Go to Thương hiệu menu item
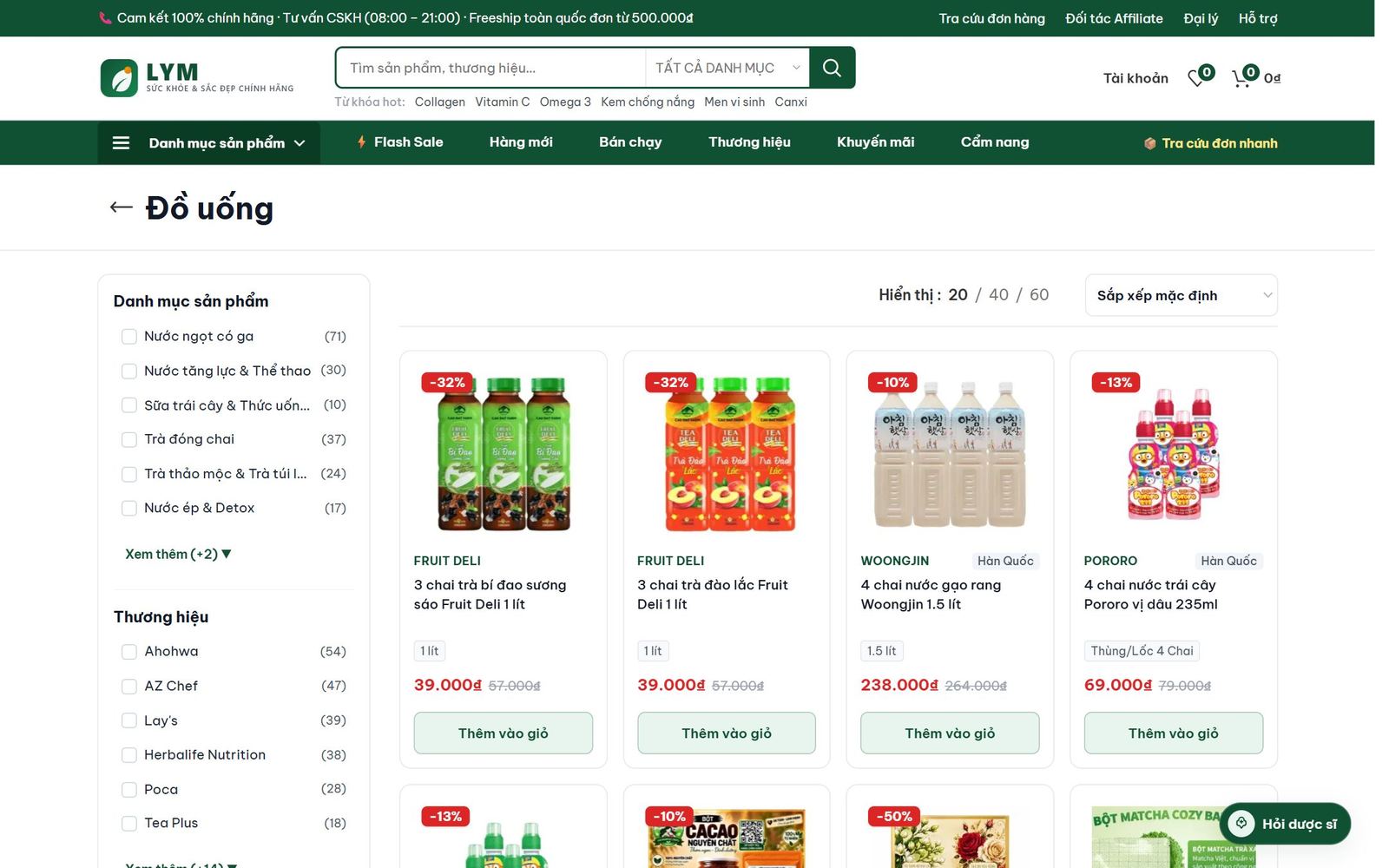 click(x=749, y=141)
